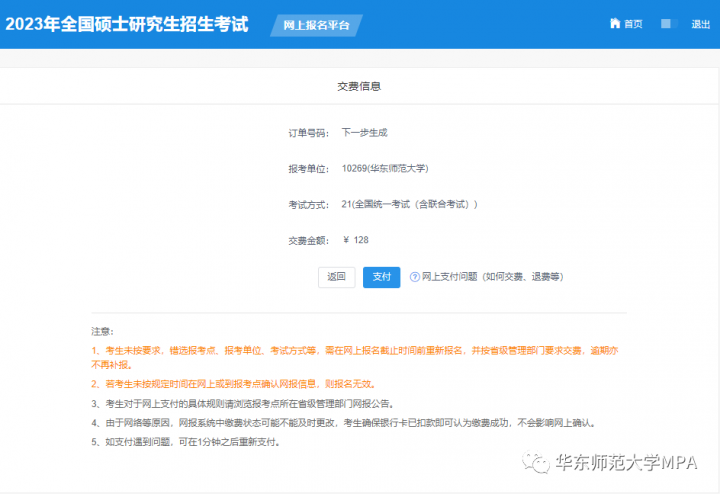720x494 pixels.
Task: Click the 下一步生成 order value
Action: (x=365, y=133)
